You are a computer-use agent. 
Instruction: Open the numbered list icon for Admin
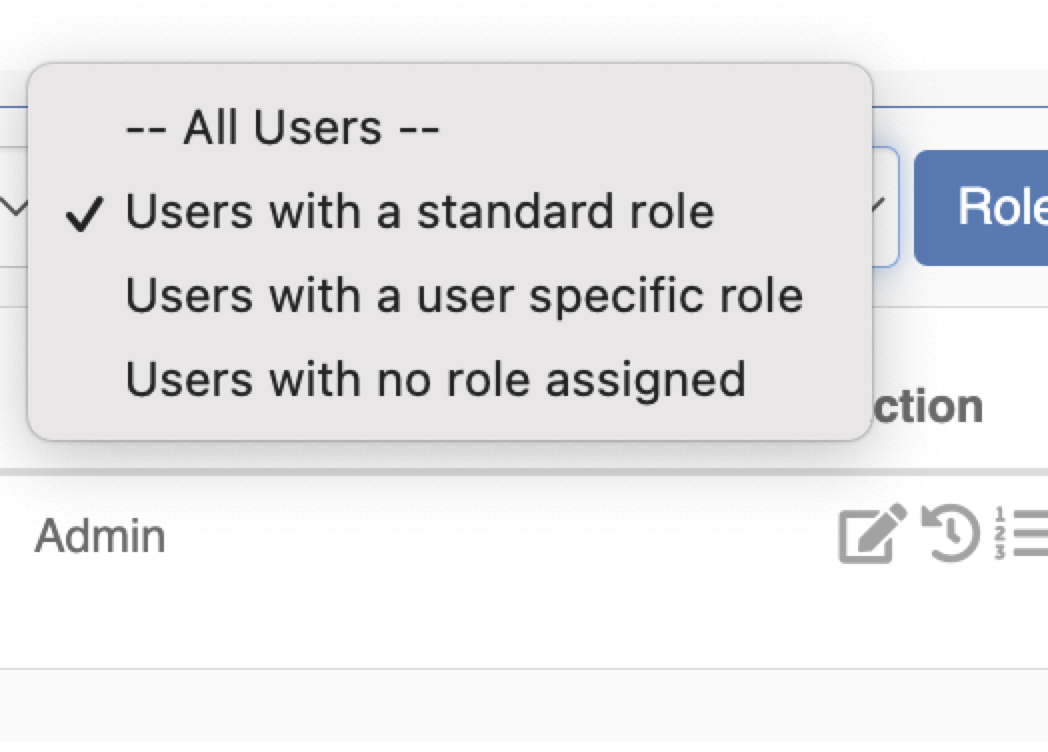1022,534
